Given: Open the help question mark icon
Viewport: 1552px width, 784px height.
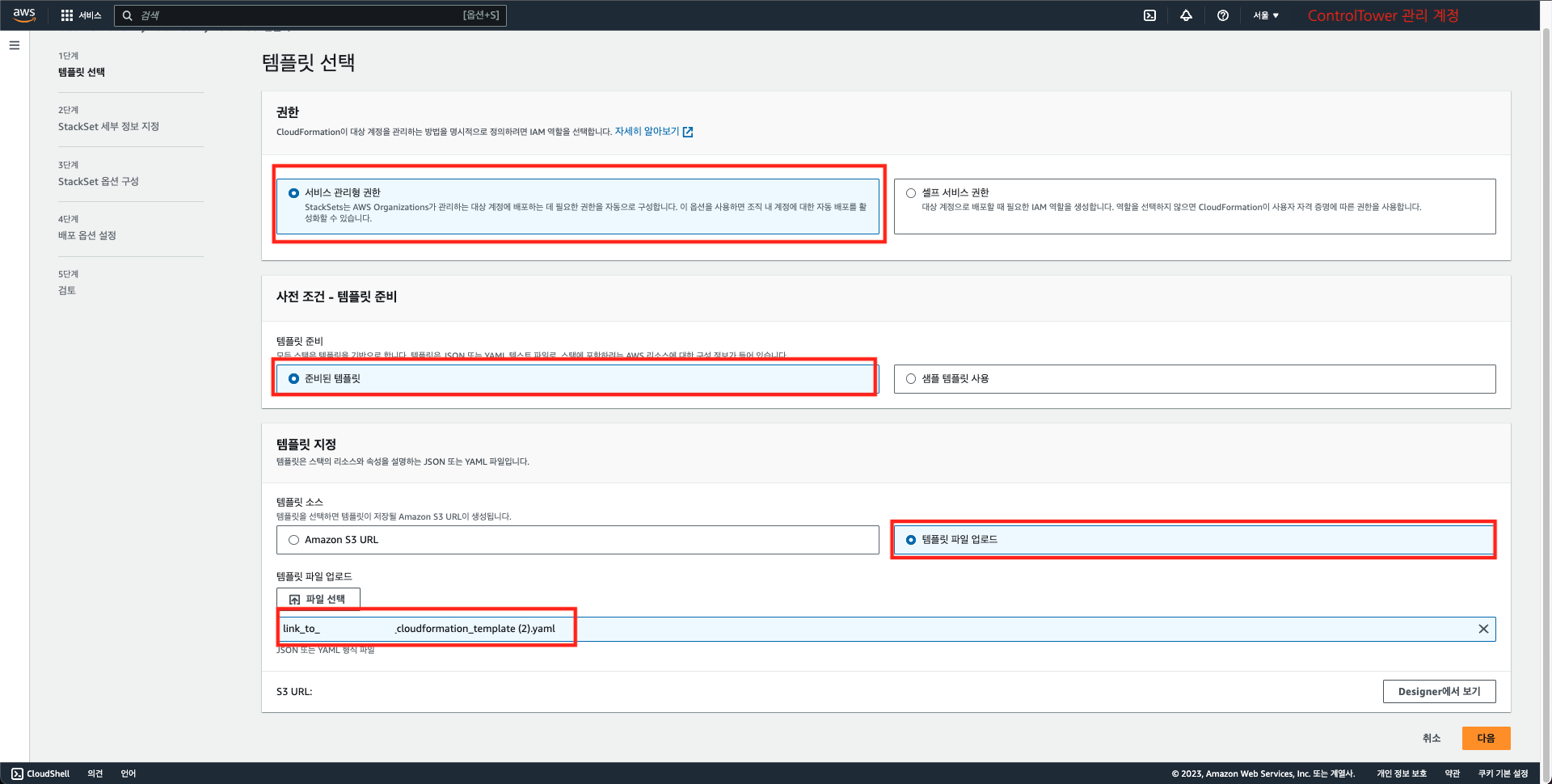Looking at the screenshot, I should click(x=1223, y=15).
